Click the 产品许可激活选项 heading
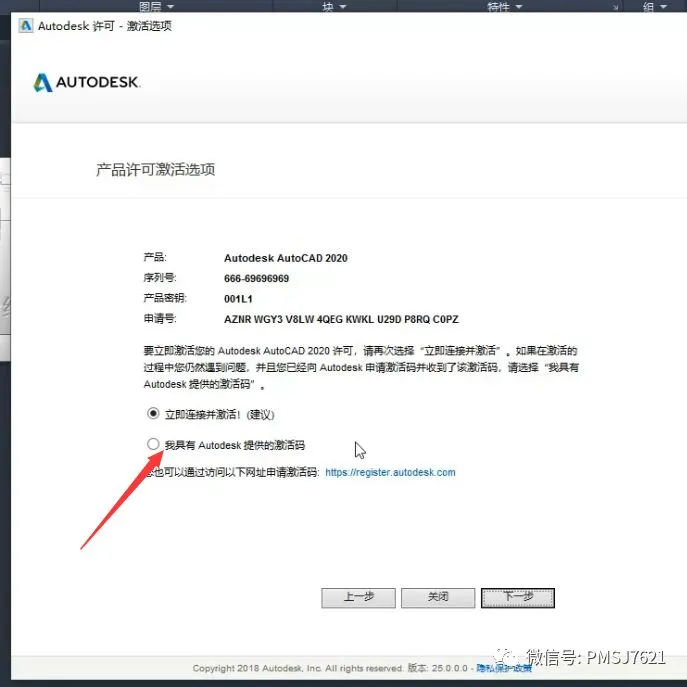Viewport: 687px width, 687px height. coord(156,170)
